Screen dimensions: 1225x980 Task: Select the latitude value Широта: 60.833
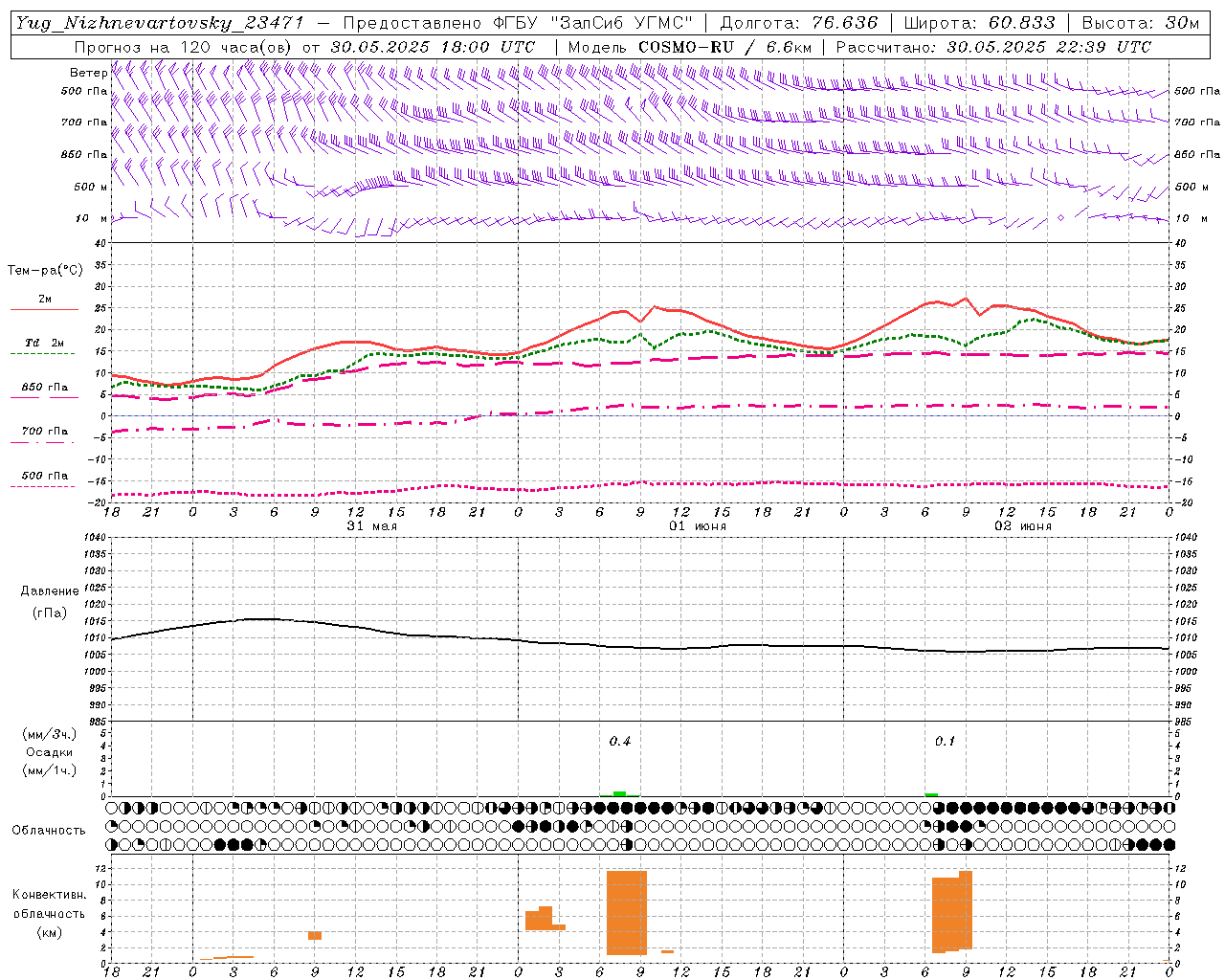tap(979, 23)
